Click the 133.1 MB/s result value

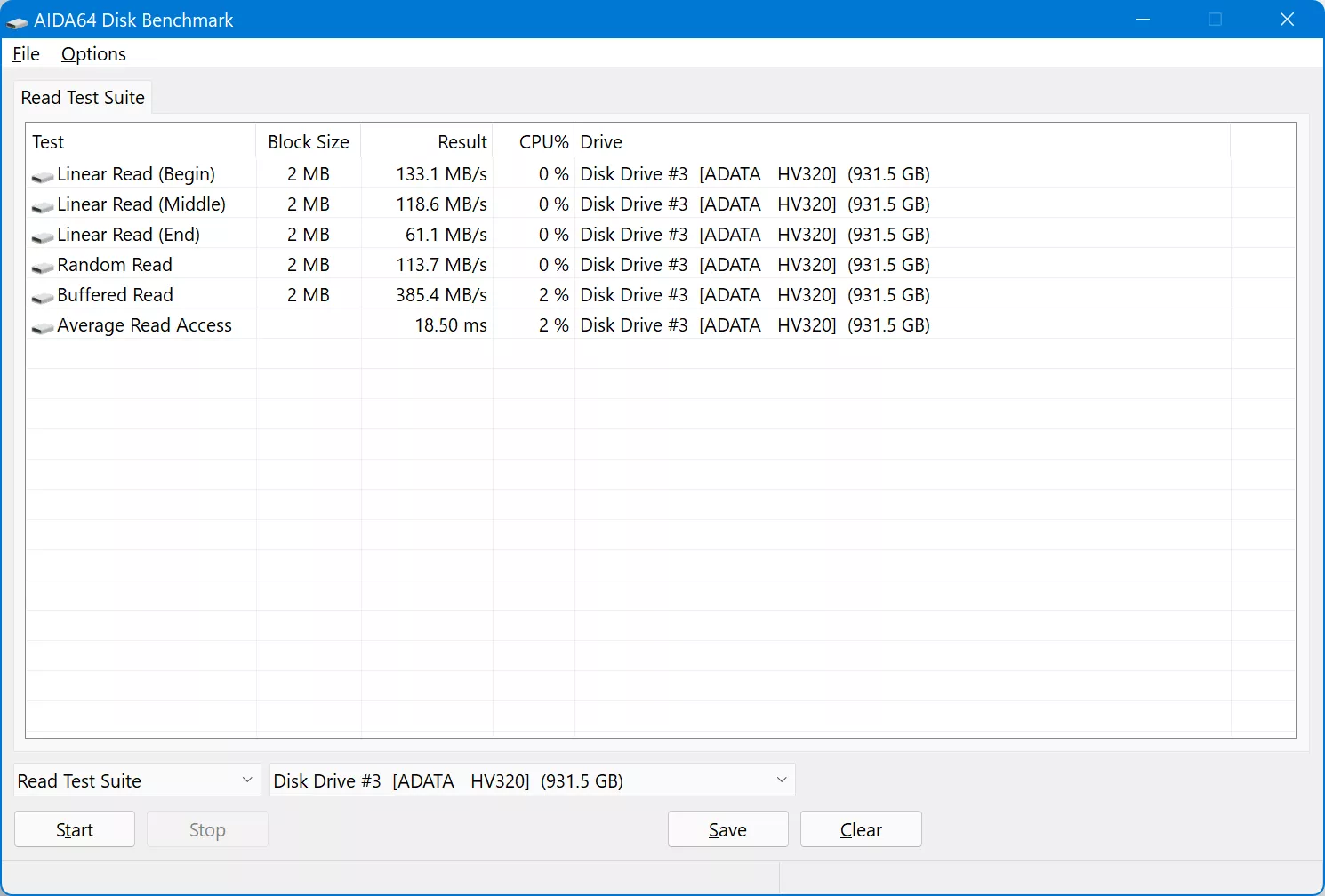point(442,174)
